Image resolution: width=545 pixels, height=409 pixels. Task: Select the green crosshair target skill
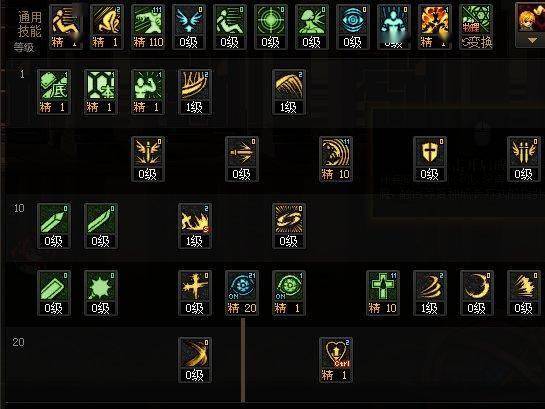coord(270,27)
